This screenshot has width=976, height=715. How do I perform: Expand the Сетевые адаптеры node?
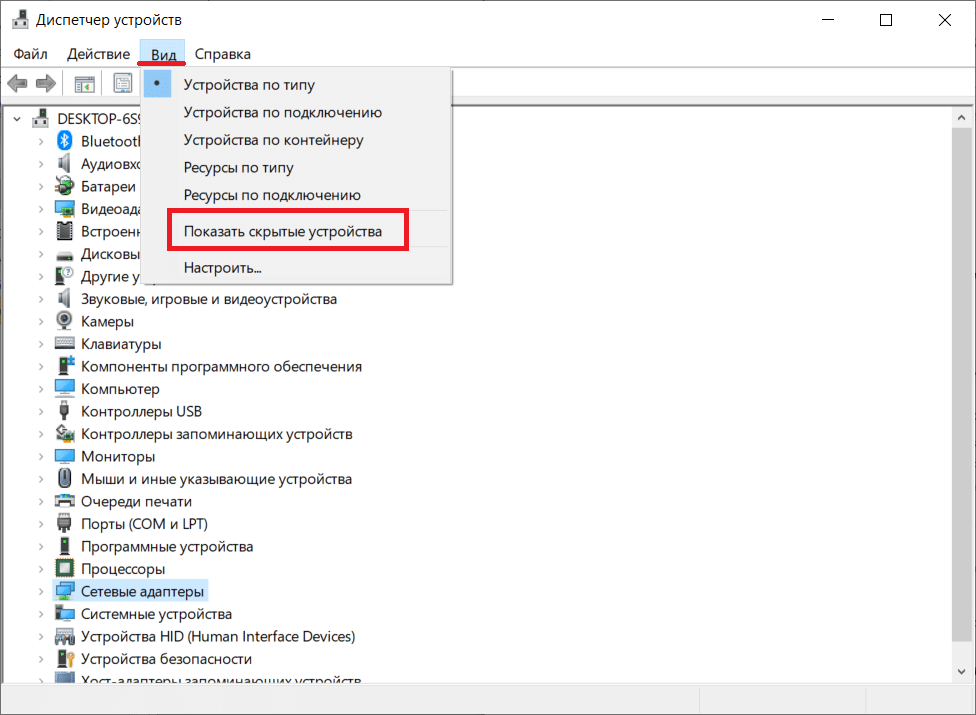(41, 592)
